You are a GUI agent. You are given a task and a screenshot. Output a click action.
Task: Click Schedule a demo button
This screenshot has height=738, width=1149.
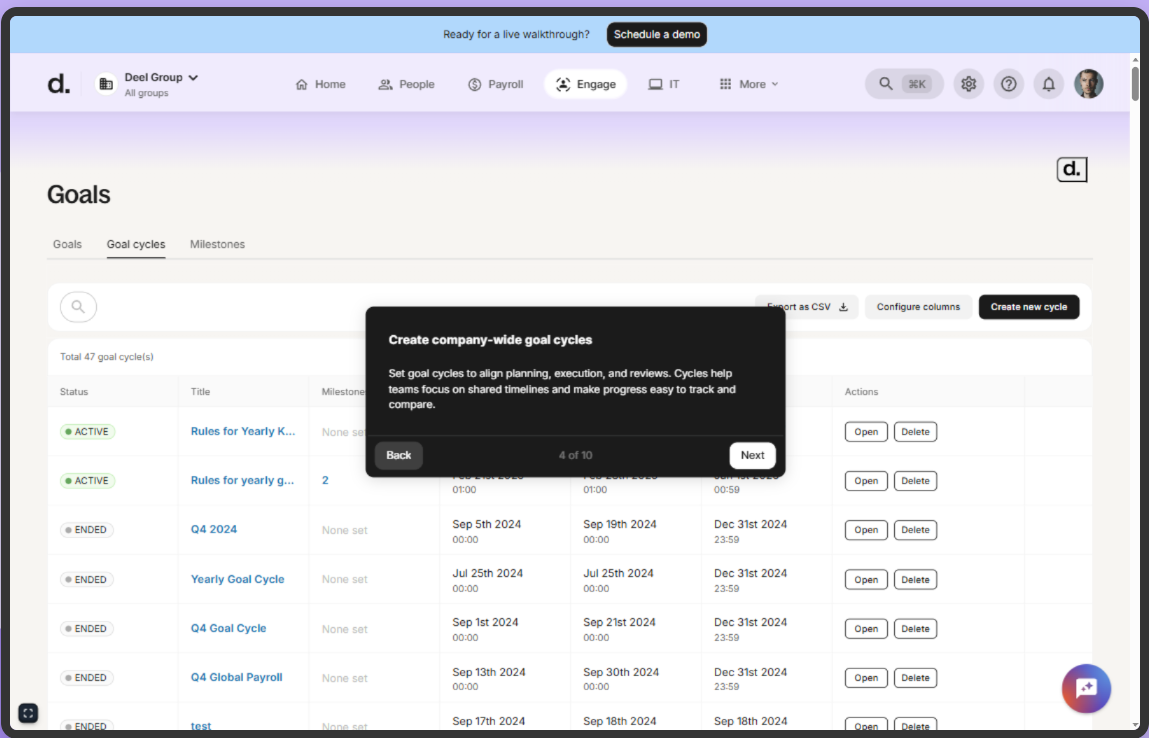(x=656, y=34)
